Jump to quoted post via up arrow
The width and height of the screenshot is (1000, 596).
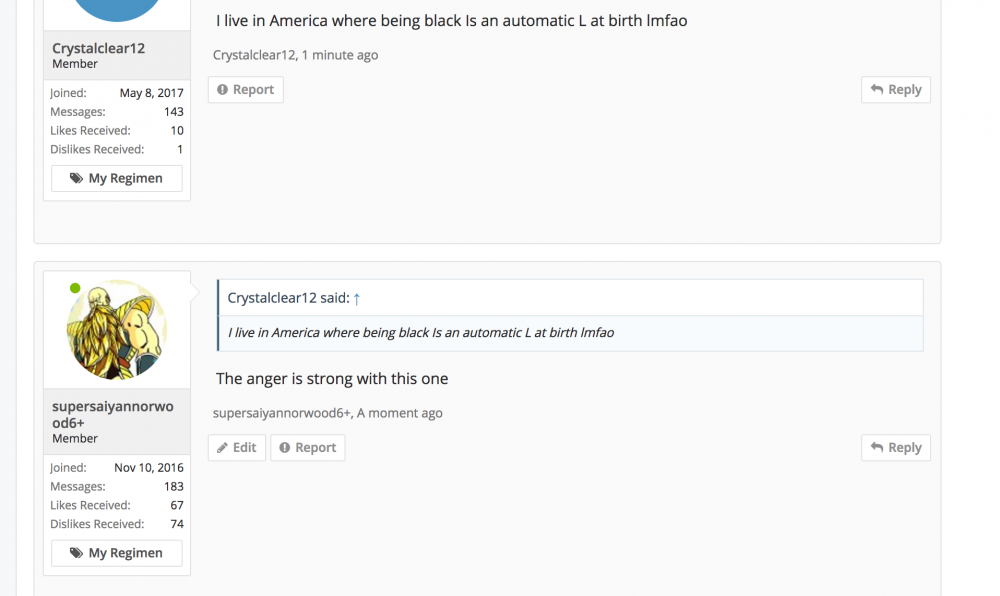[357, 298]
